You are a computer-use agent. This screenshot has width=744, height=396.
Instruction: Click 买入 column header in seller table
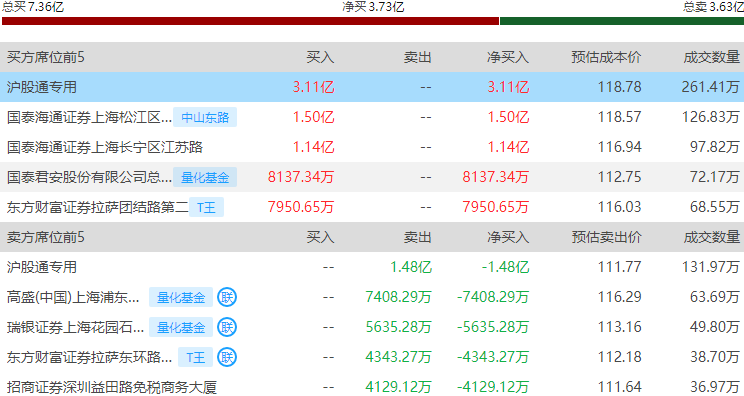point(320,237)
